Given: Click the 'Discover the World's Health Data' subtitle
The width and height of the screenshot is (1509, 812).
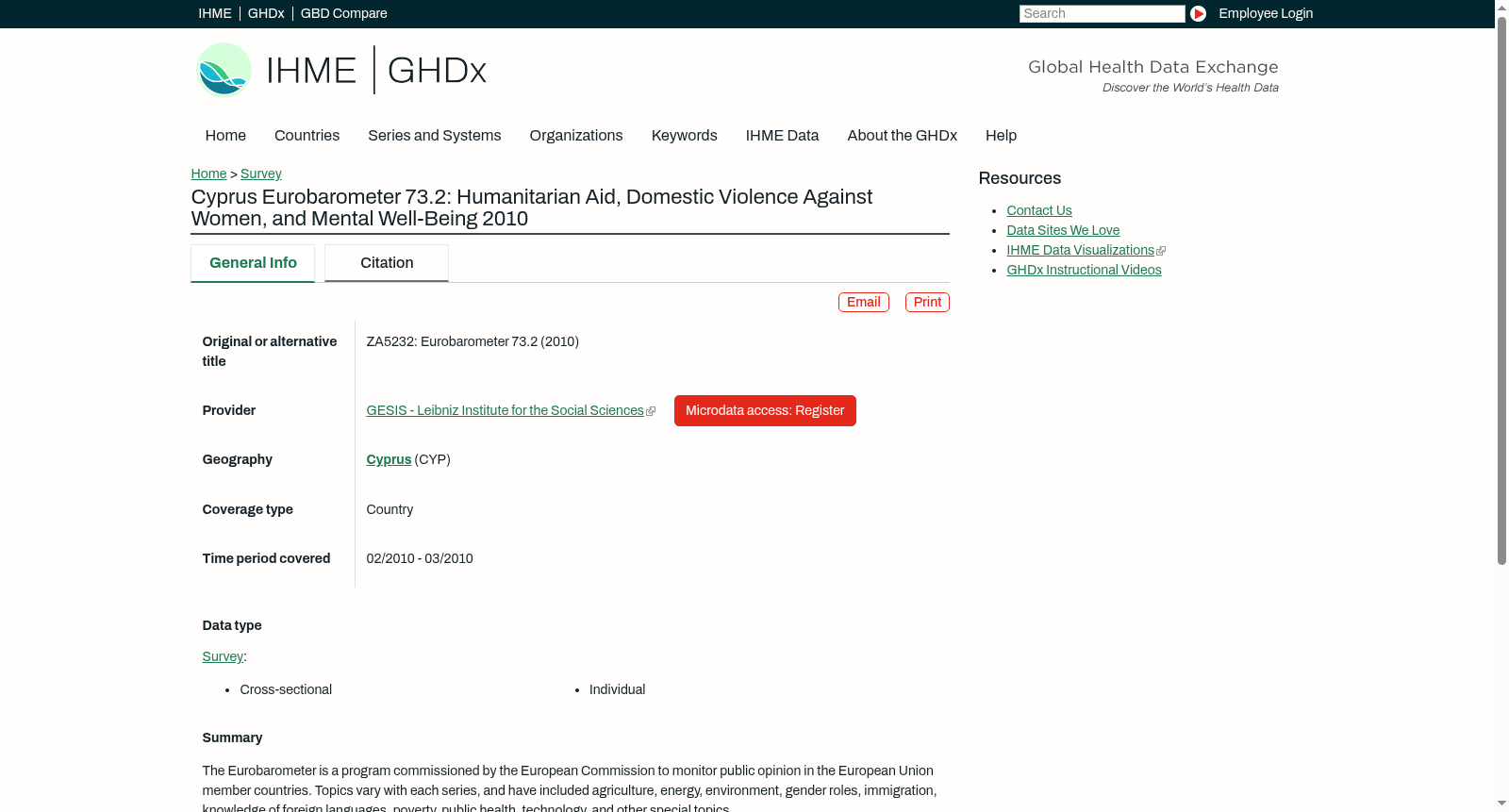Looking at the screenshot, I should (x=1191, y=88).
